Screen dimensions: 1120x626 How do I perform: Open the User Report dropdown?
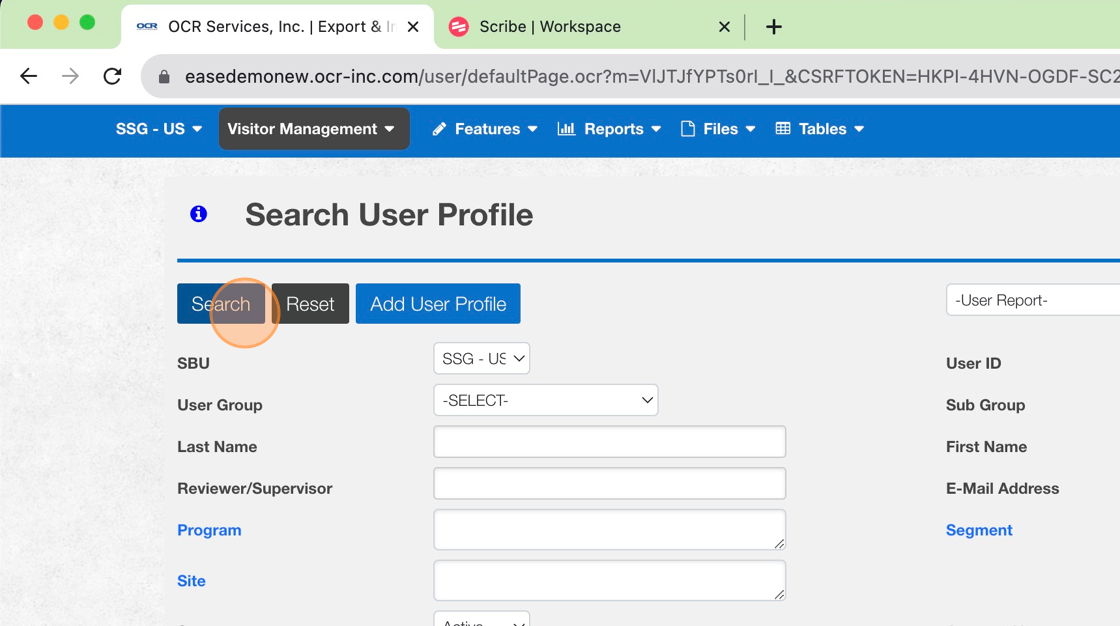click(x=1032, y=300)
